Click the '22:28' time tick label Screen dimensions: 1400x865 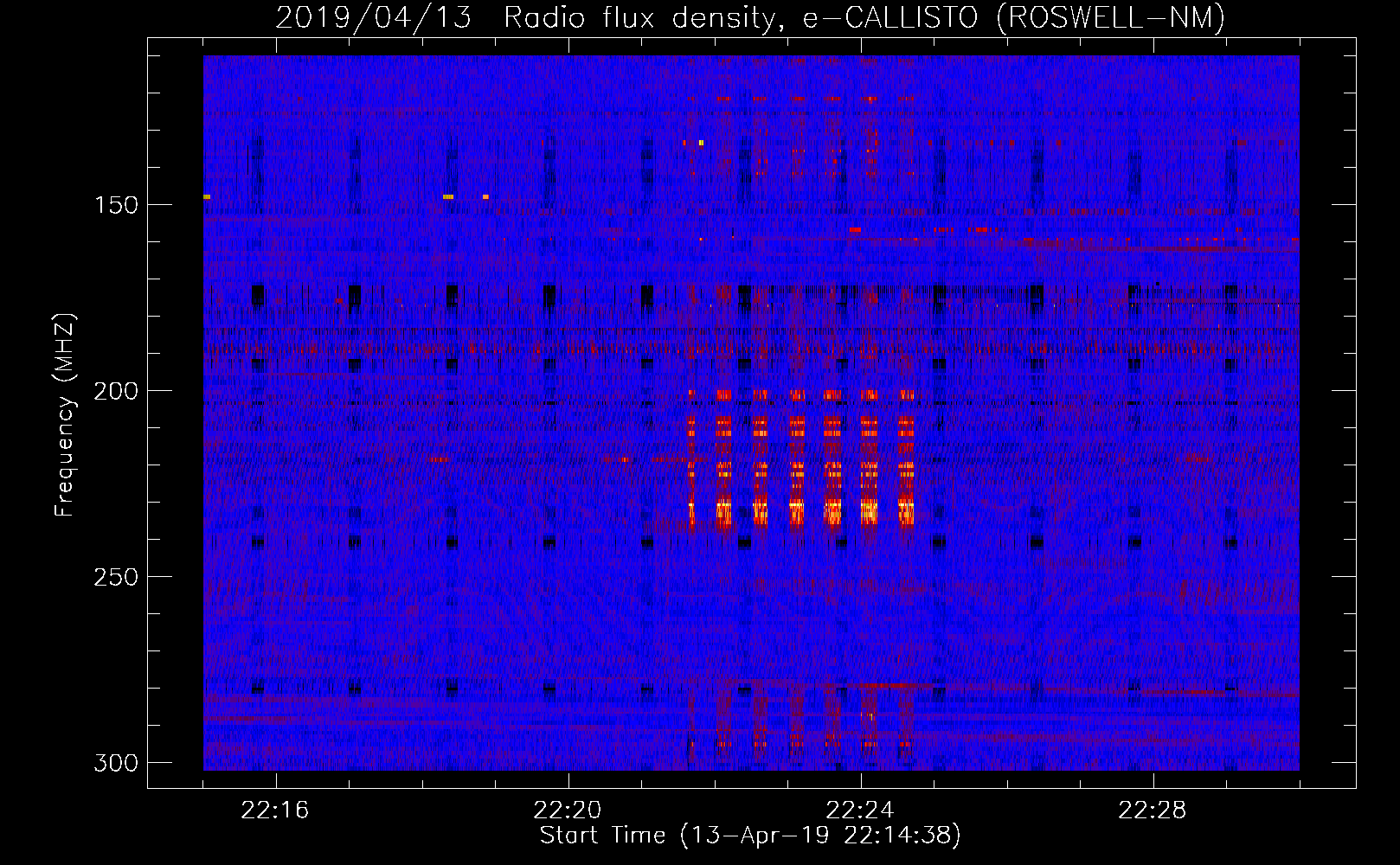tap(1153, 810)
